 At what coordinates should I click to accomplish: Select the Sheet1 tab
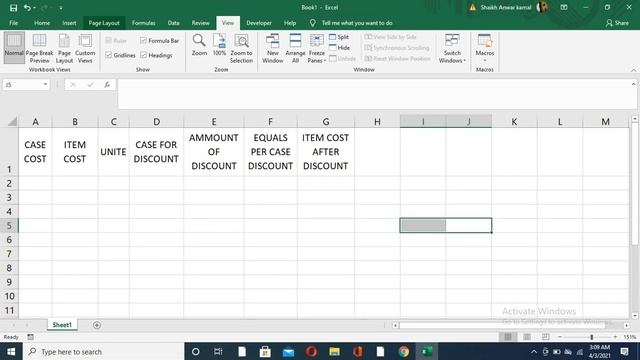(62, 325)
